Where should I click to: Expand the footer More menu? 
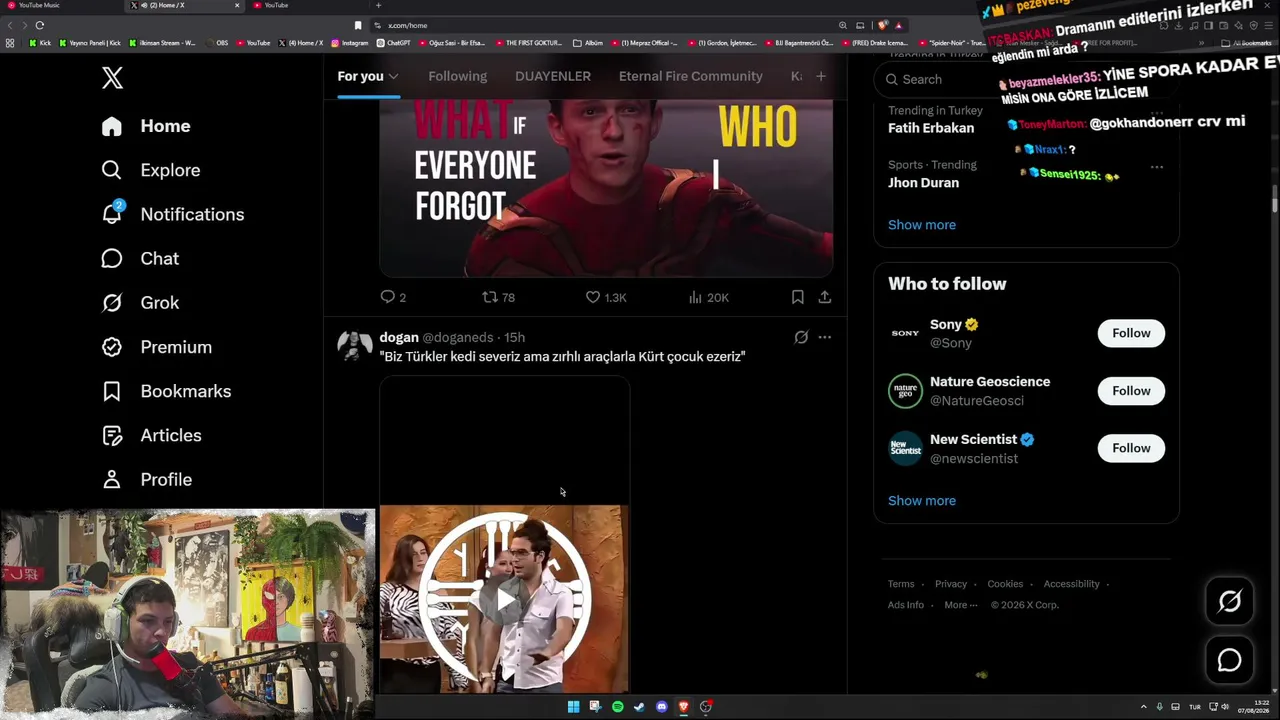pyautogui.click(x=960, y=605)
